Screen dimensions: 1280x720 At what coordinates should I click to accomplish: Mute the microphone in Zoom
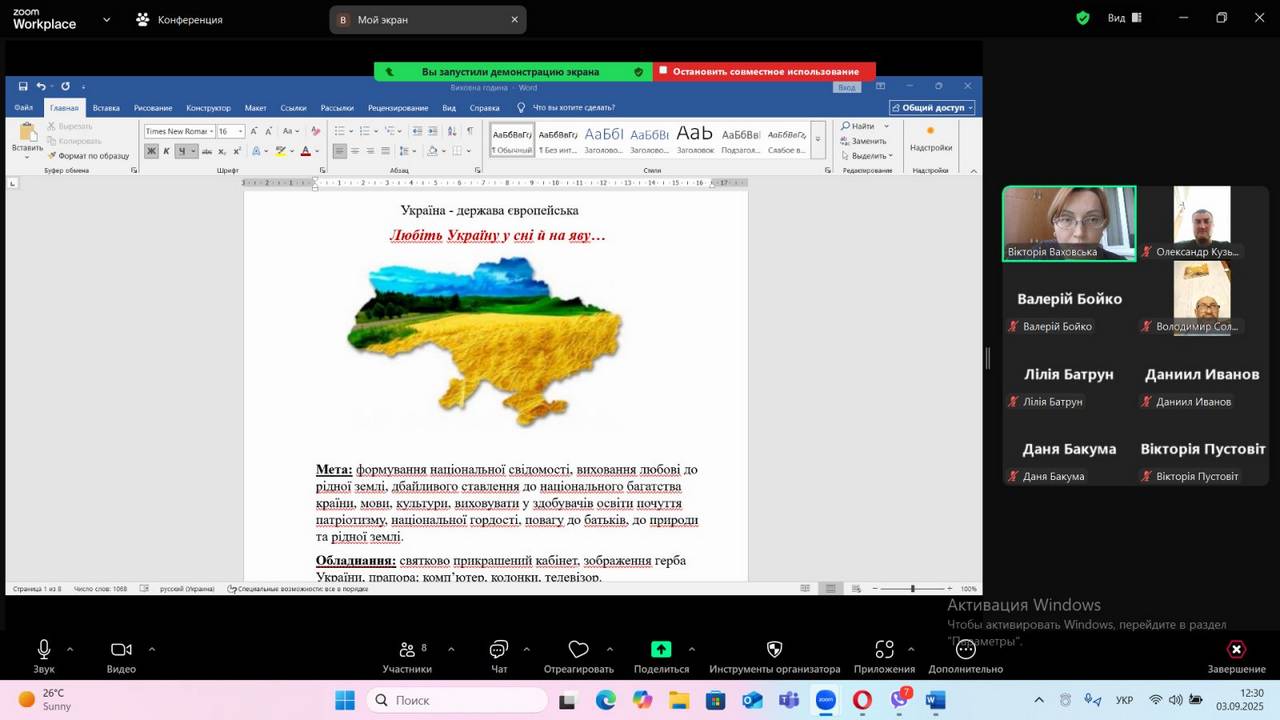(x=44, y=650)
